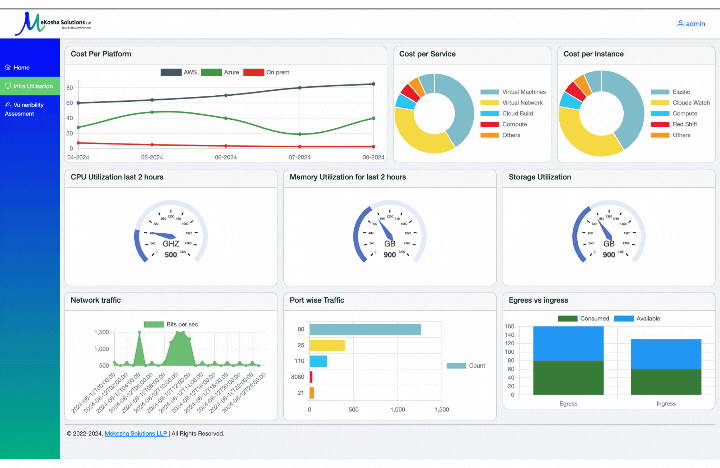Click the Storage Utilization GB gauge
The width and height of the screenshot is (720, 468).
click(608, 232)
